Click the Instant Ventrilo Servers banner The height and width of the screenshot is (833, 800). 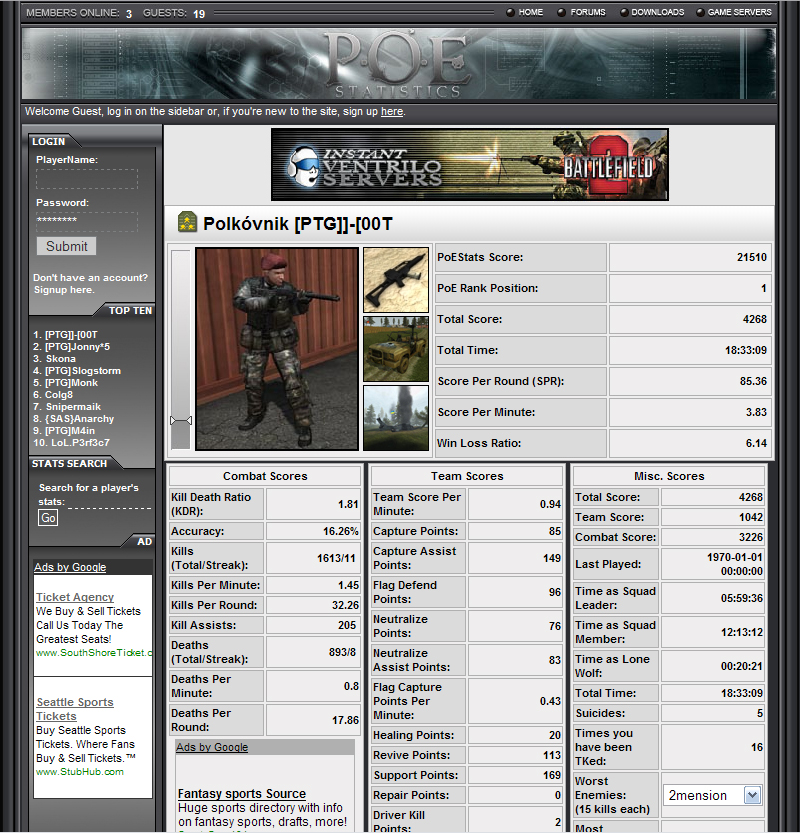[470, 165]
